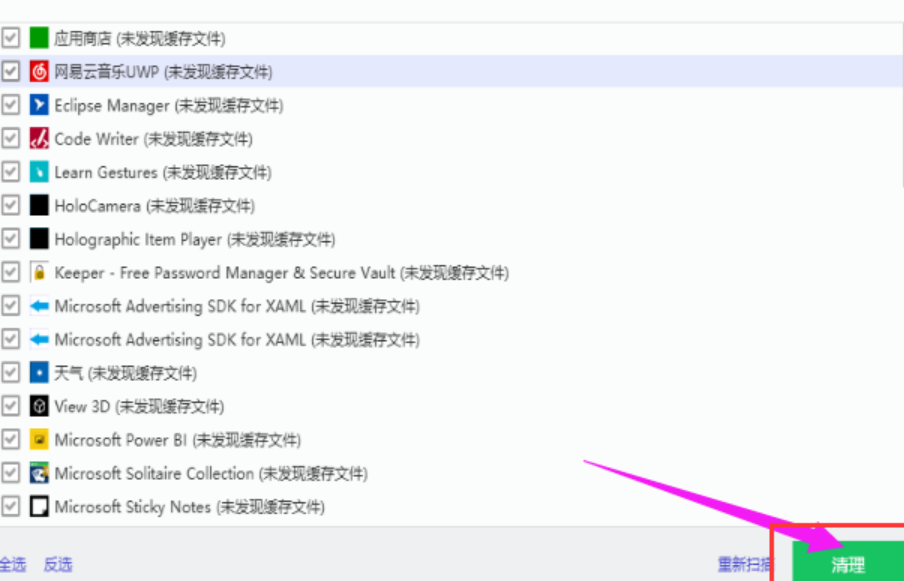Click the Keeper password manager lock icon

[x=39, y=272]
